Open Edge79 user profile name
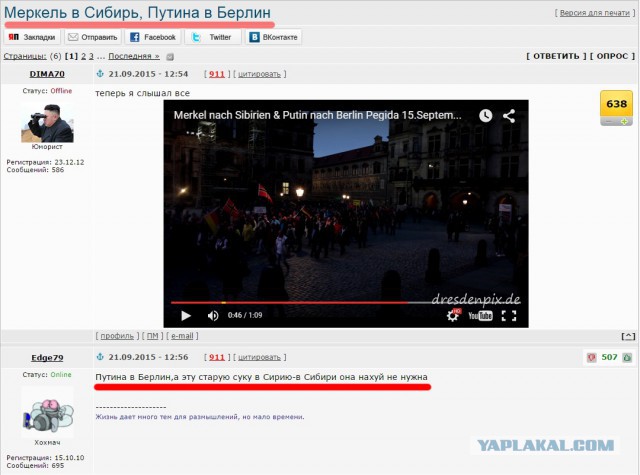This screenshot has width=640, height=475. 47,358
